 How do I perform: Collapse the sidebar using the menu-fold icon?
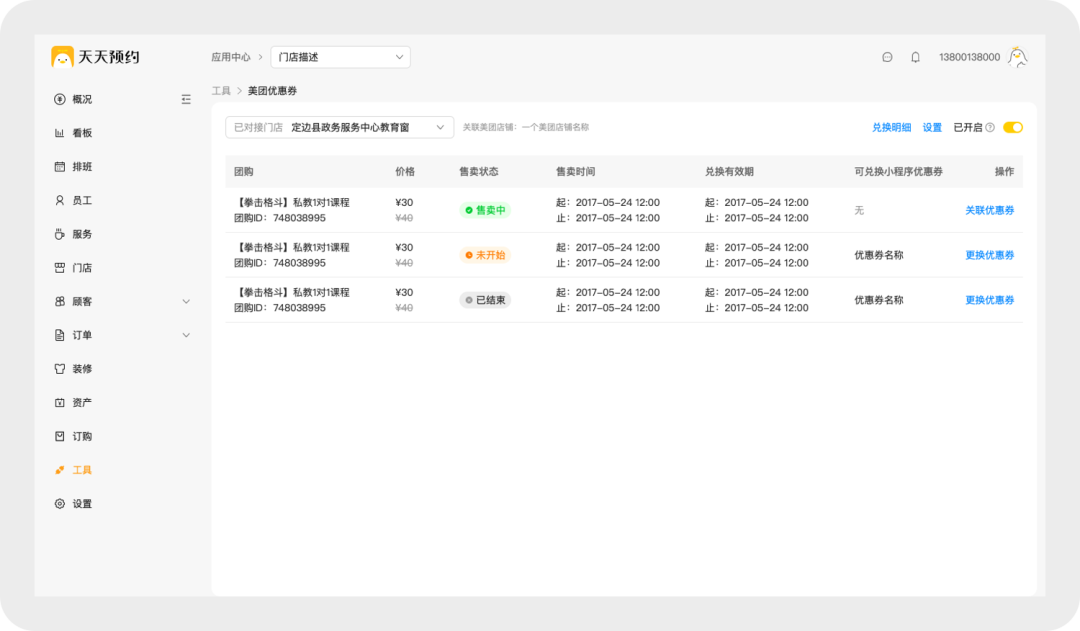(186, 99)
